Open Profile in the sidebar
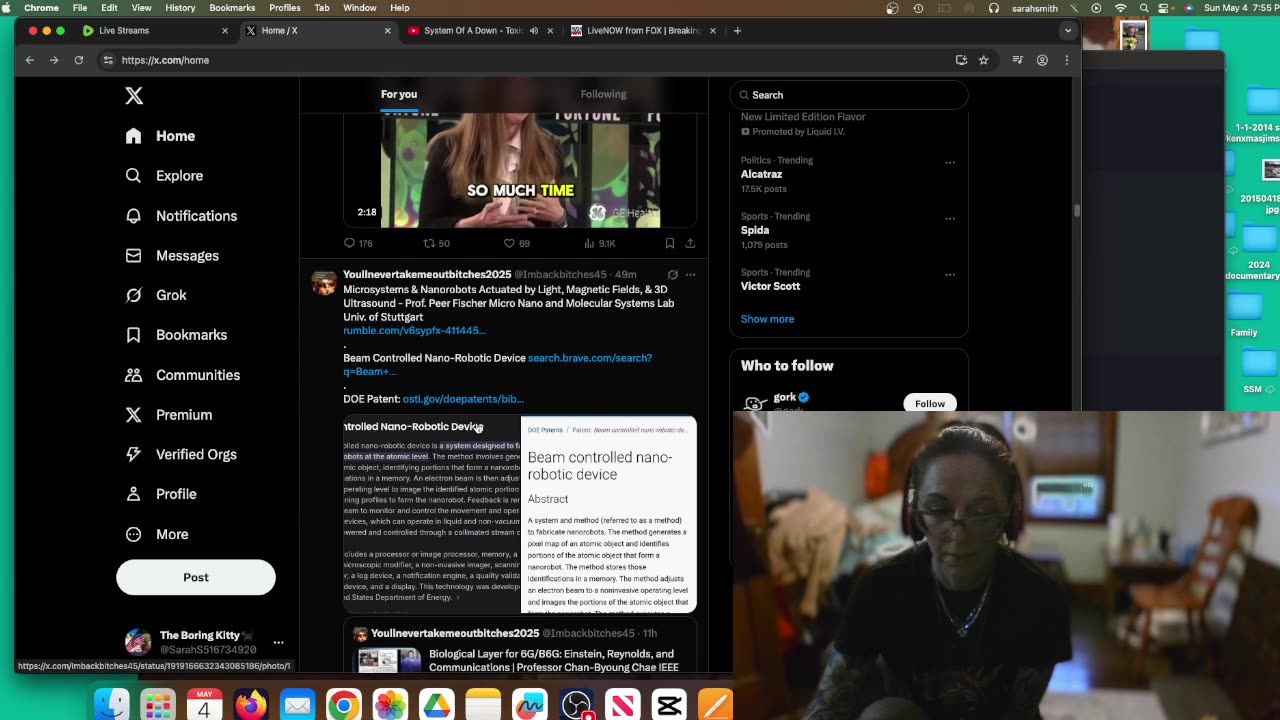 [160, 494]
